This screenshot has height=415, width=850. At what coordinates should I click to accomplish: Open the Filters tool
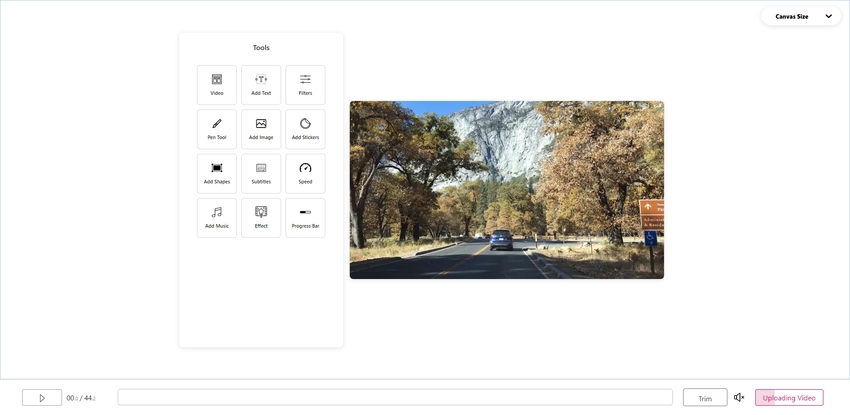click(305, 85)
